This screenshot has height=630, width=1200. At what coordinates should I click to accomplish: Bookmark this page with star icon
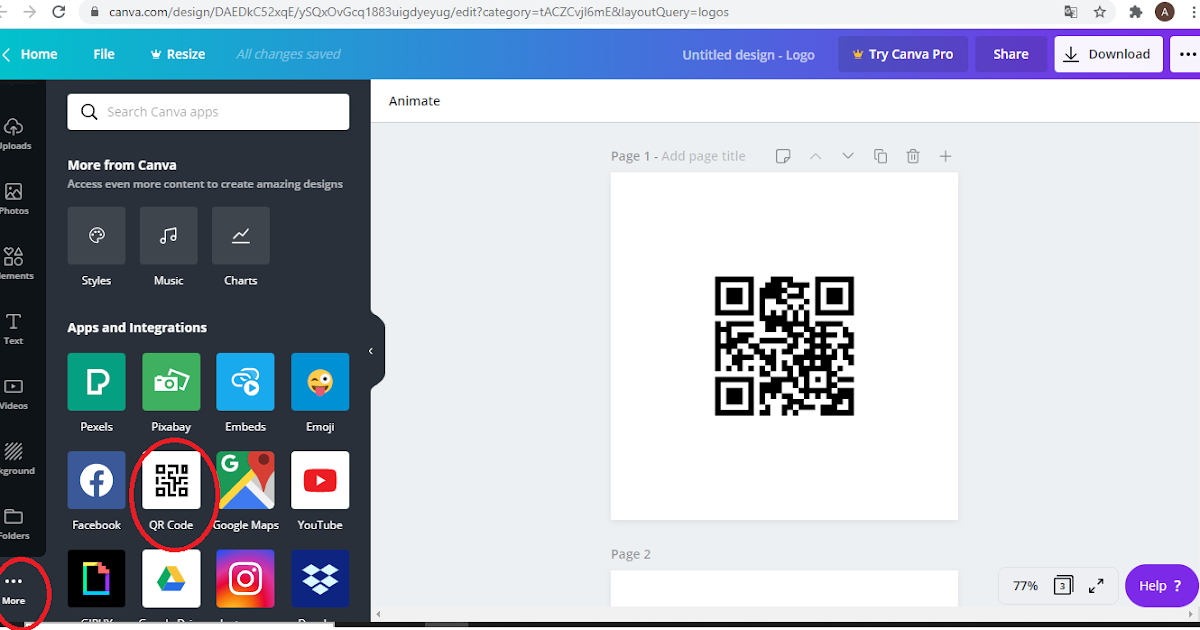pyautogui.click(x=1100, y=12)
